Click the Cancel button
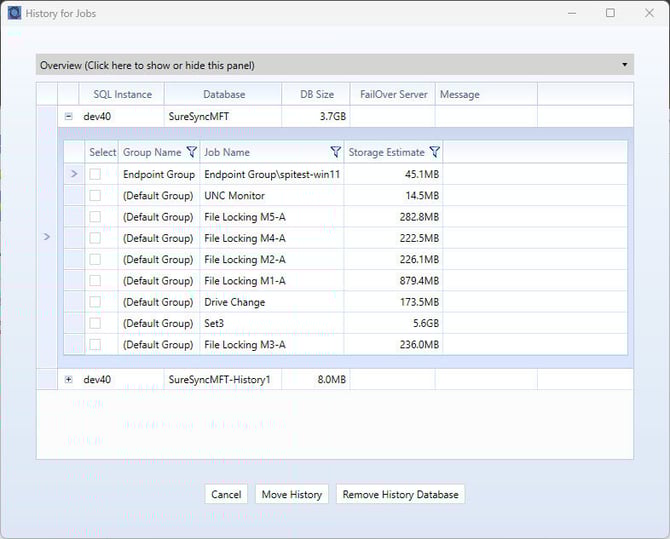Screen dimensions: 670x539 226,494
